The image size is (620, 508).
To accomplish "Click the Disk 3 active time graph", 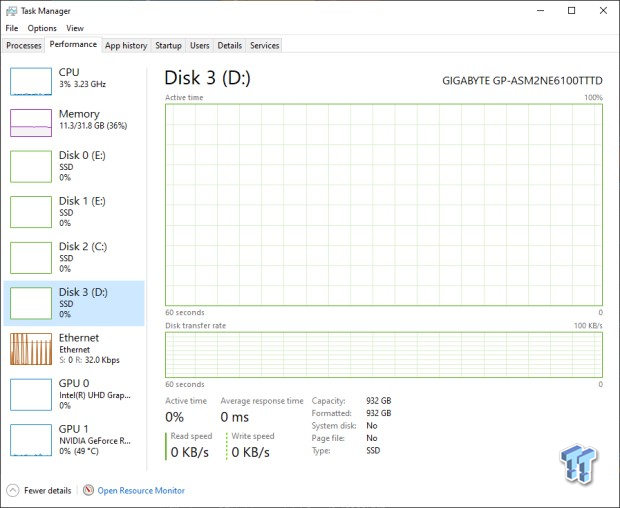I will pyautogui.click(x=383, y=204).
